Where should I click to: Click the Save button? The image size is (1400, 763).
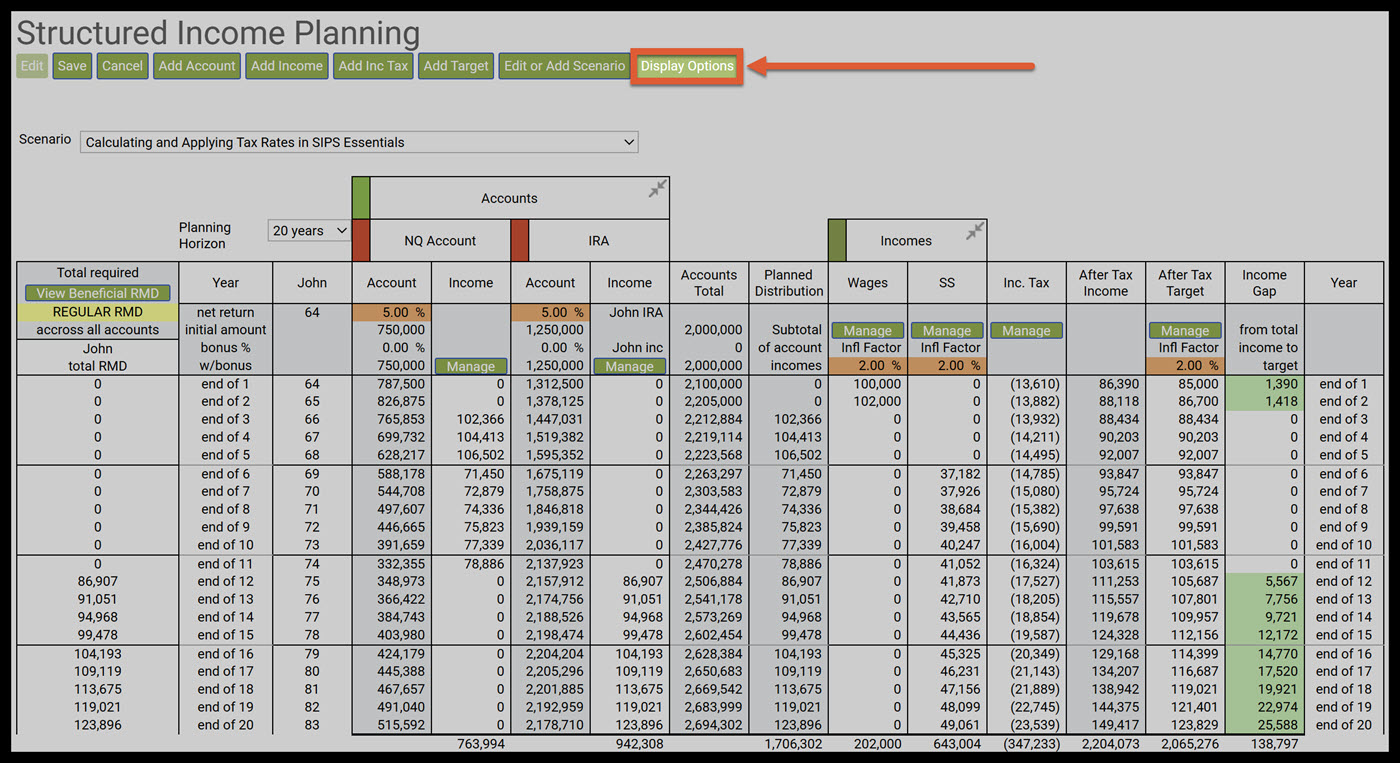pos(72,66)
